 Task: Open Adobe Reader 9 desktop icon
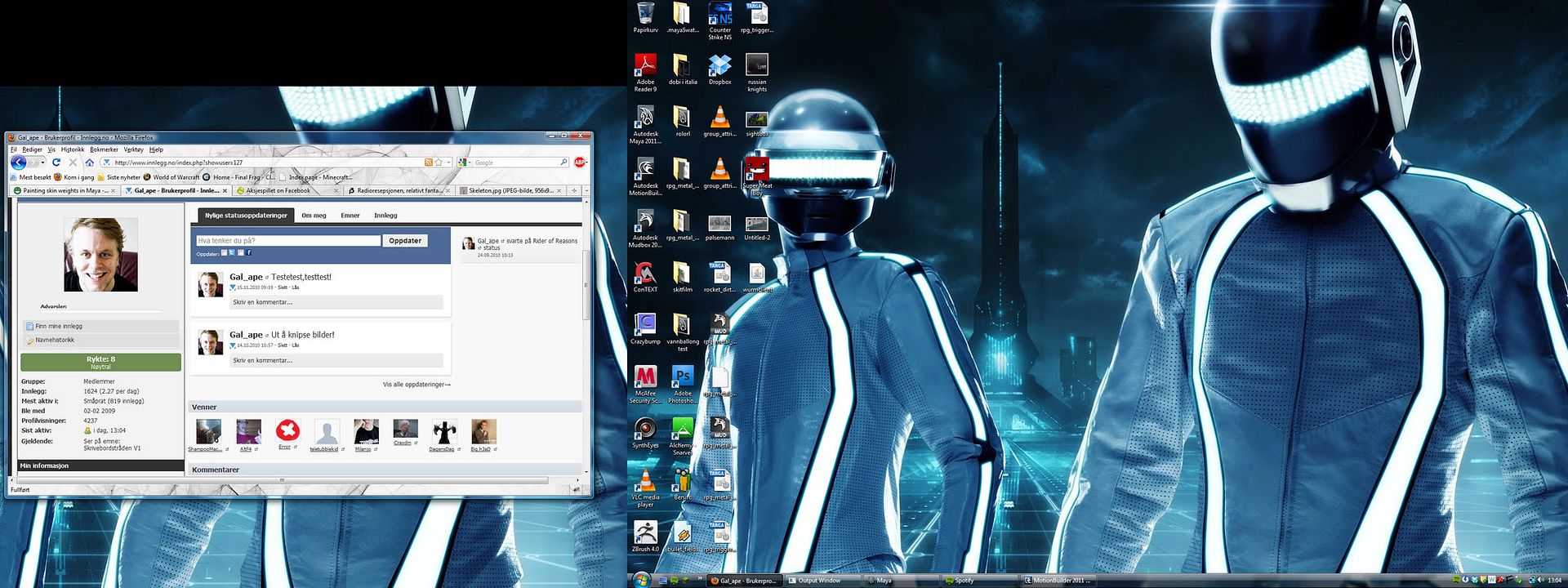[x=645, y=73]
